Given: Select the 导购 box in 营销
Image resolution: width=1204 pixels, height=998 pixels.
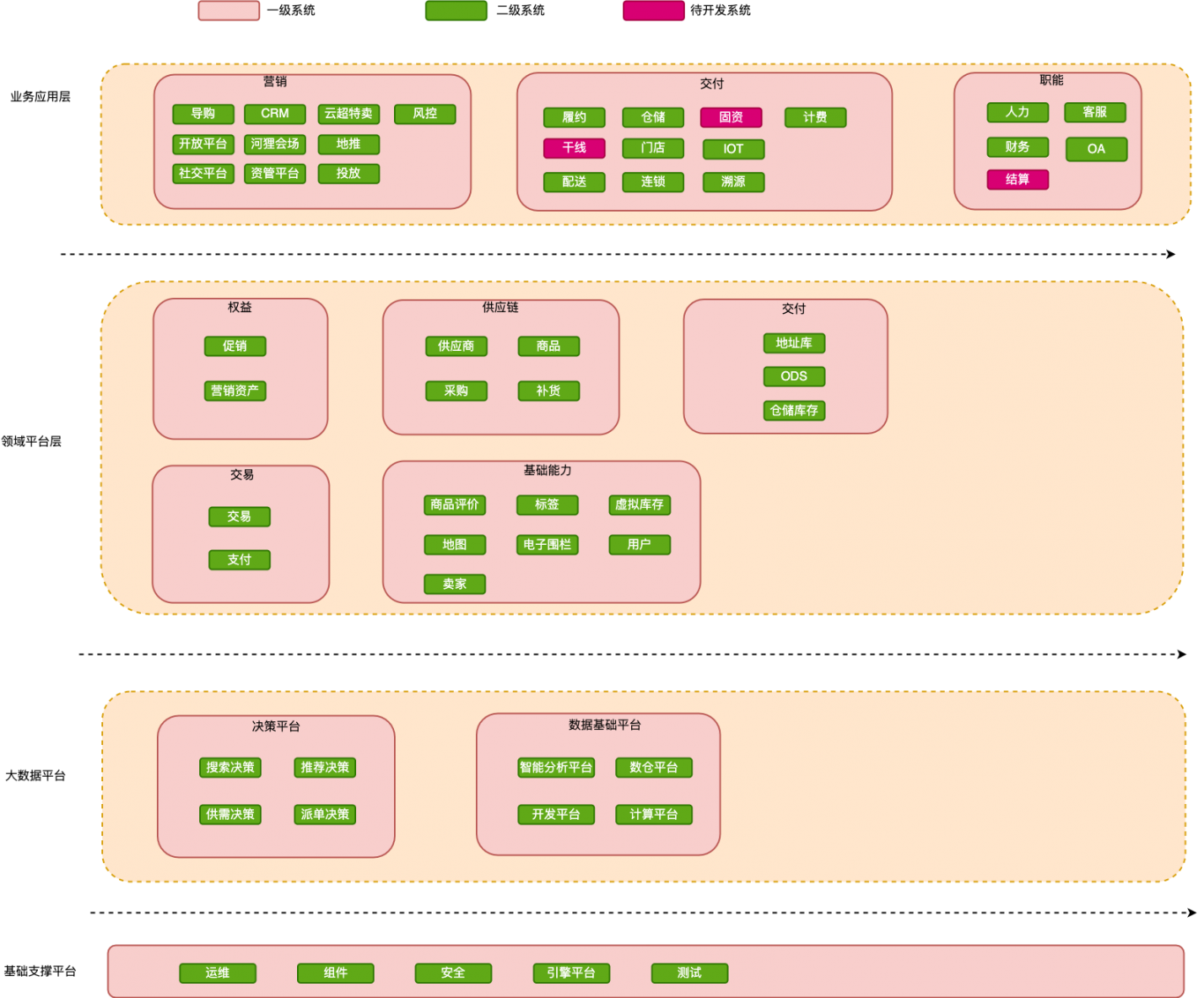Looking at the screenshot, I should tap(203, 114).
